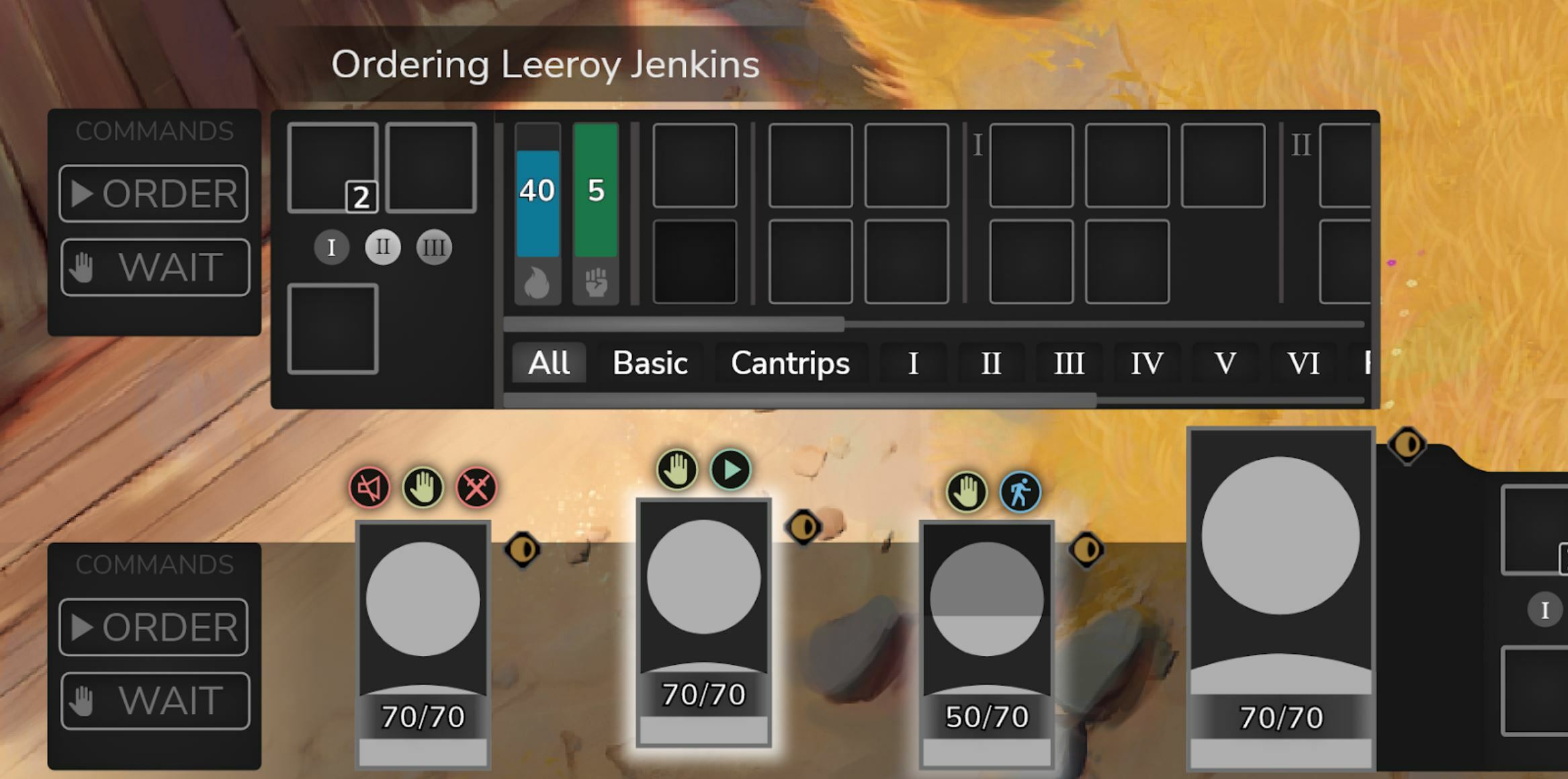This screenshot has height=779, width=1568.
Task: Click the blue running figure icon
Action: [x=1020, y=492]
